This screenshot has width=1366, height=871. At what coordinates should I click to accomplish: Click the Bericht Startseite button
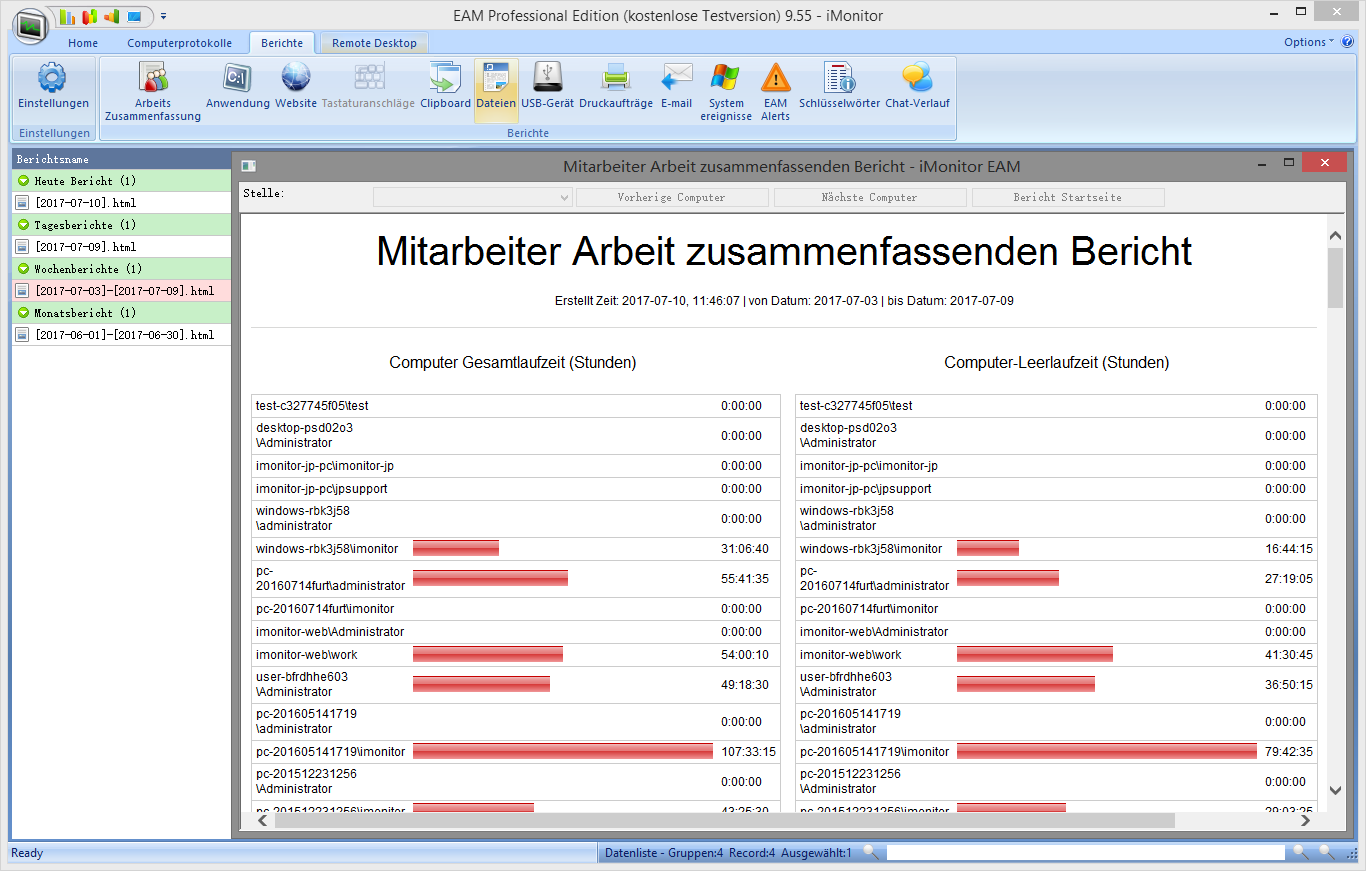[x=1067, y=198]
